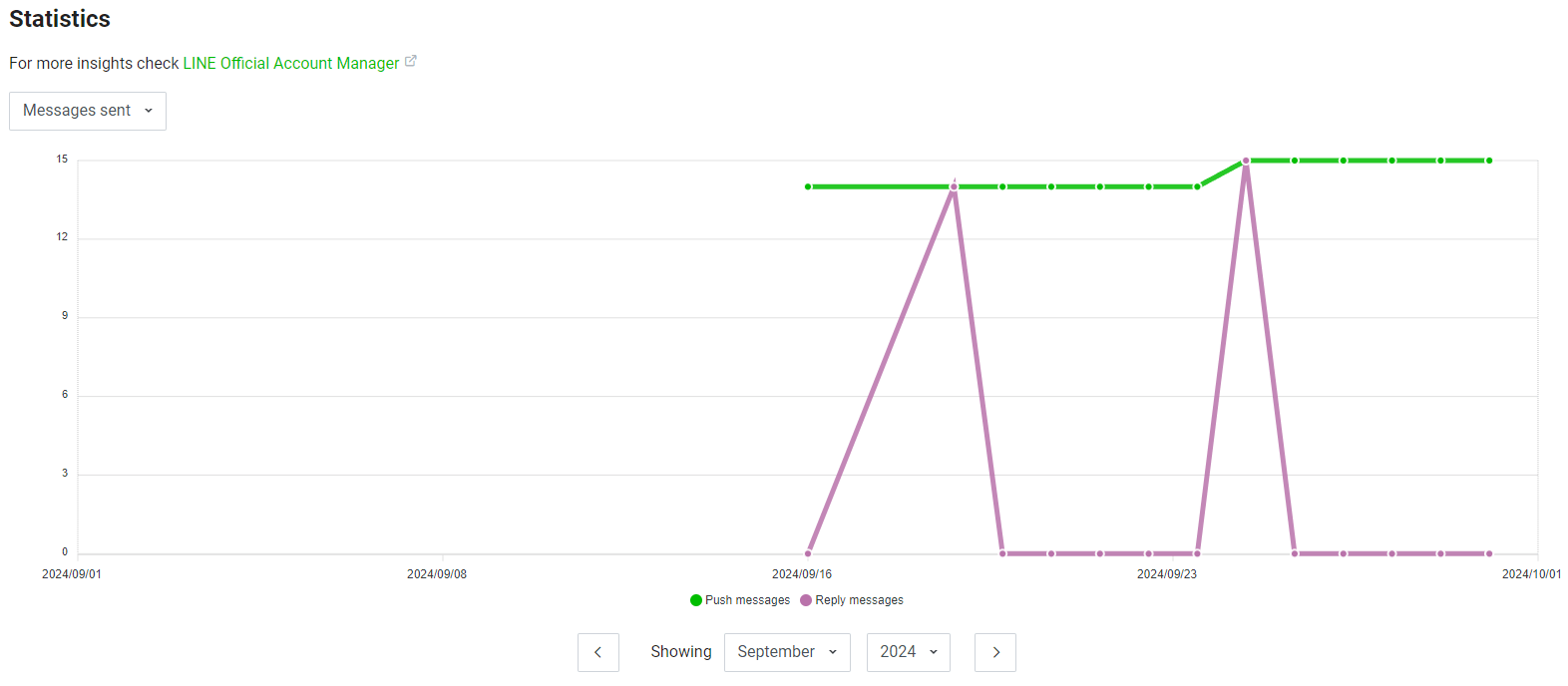The image size is (1568, 686).
Task: Click the external link icon beside Account Manager
Action: (410, 62)
